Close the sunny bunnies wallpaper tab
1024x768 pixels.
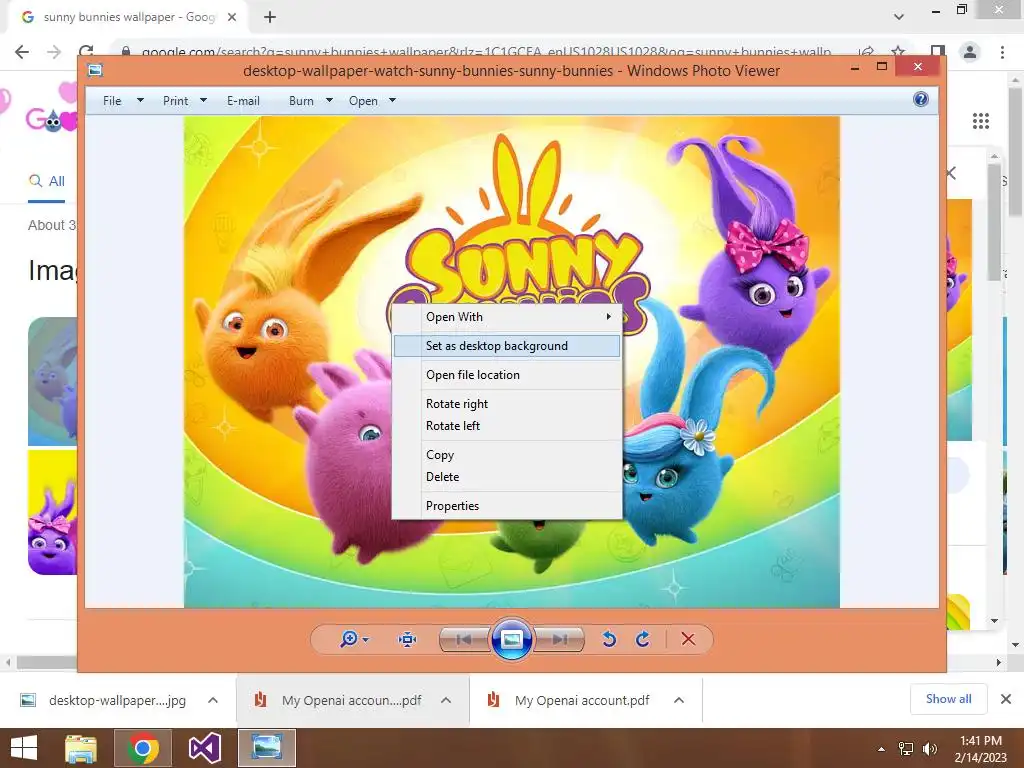232,17
